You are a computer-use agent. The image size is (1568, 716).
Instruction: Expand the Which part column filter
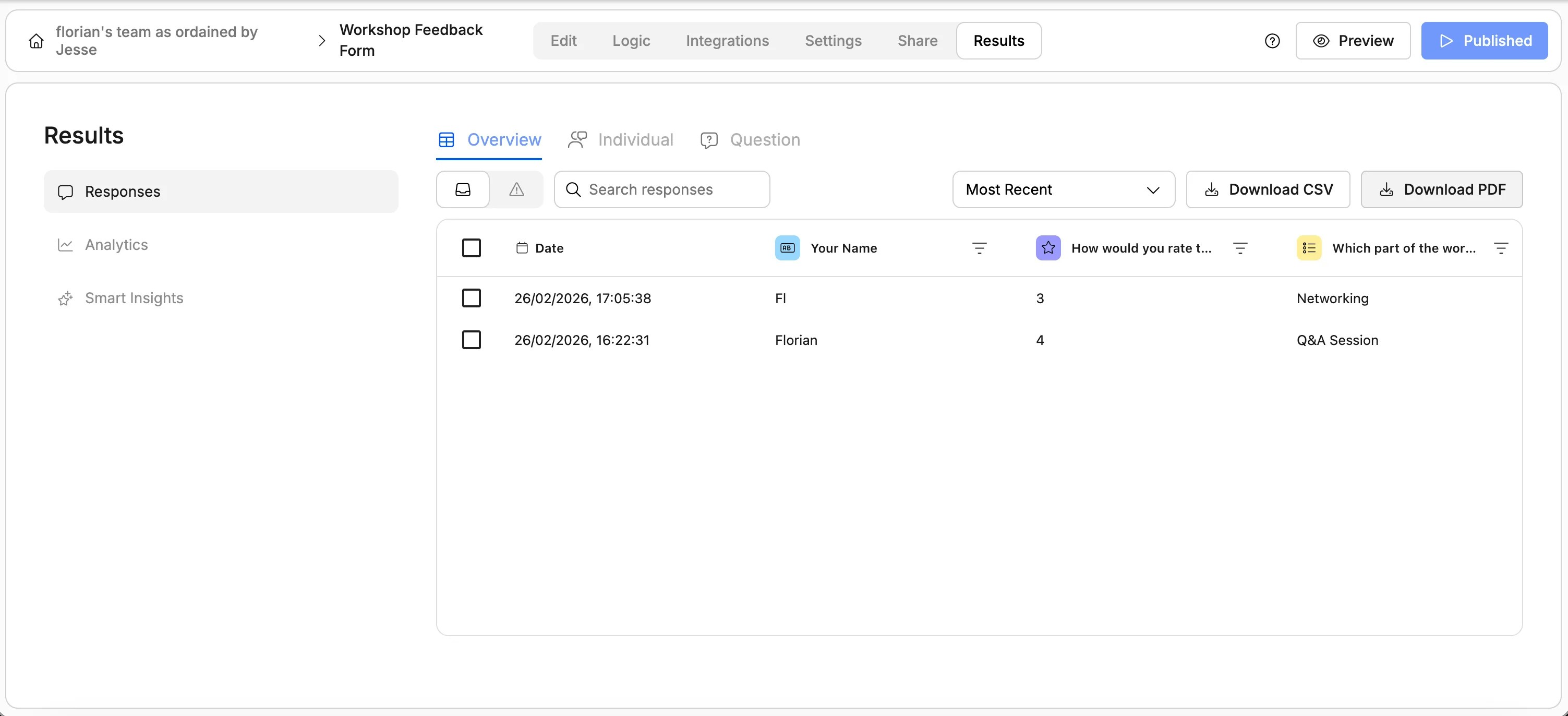point(1502,248)
